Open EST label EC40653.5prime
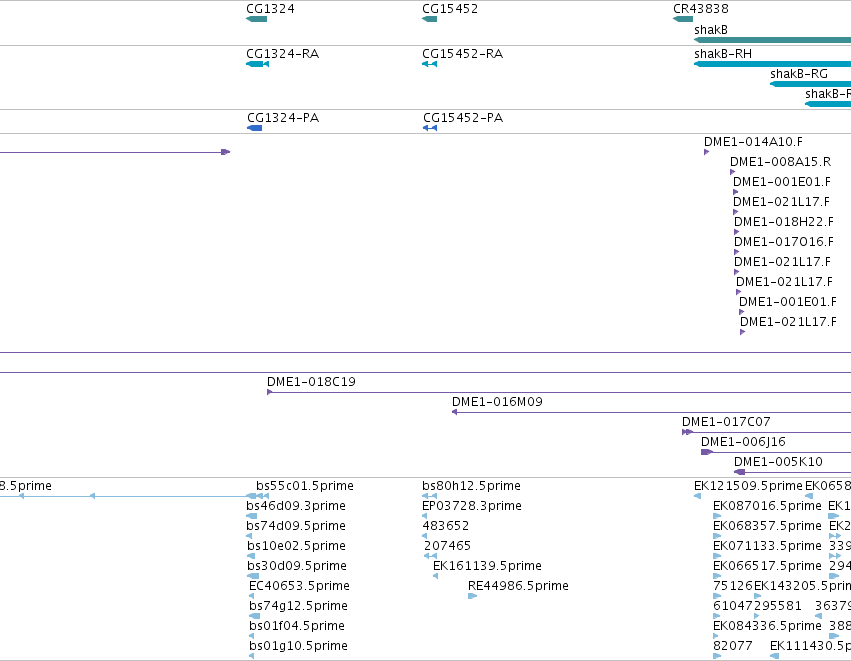This screenshot has width=851, height=661. pyautogui.click(x=299, y=586)
